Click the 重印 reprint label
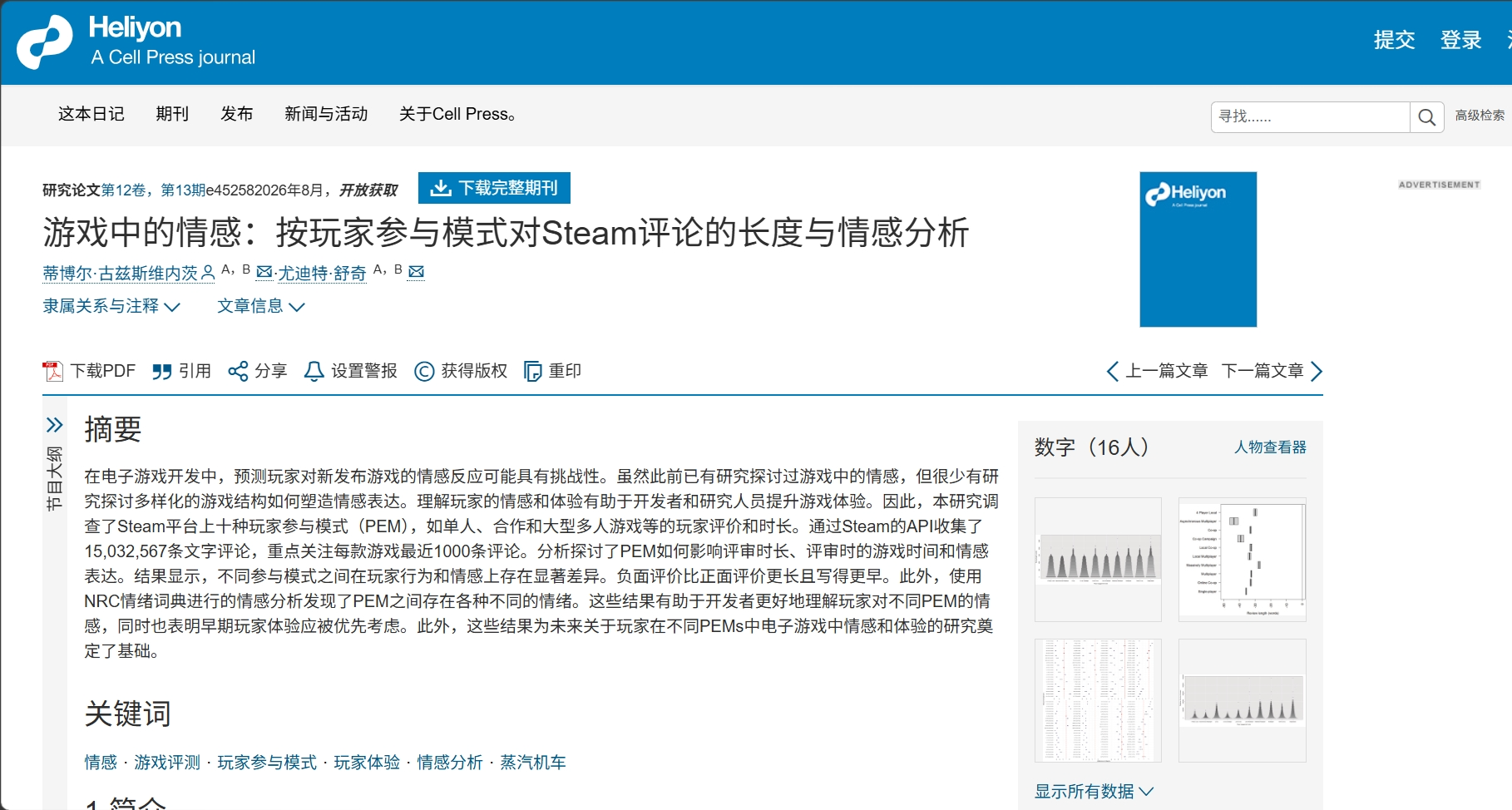The image size is (1512, 810). tap(565, 371)
